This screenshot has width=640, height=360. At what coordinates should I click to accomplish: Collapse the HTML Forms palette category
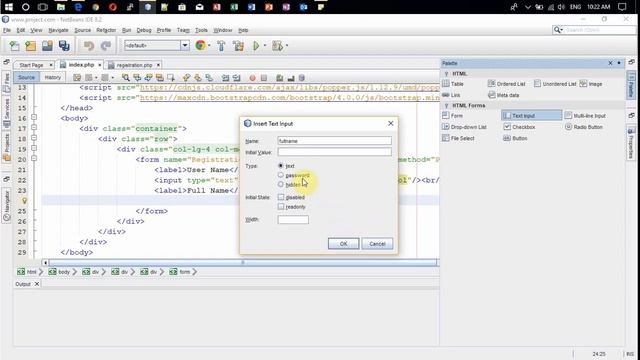[446, 106]
